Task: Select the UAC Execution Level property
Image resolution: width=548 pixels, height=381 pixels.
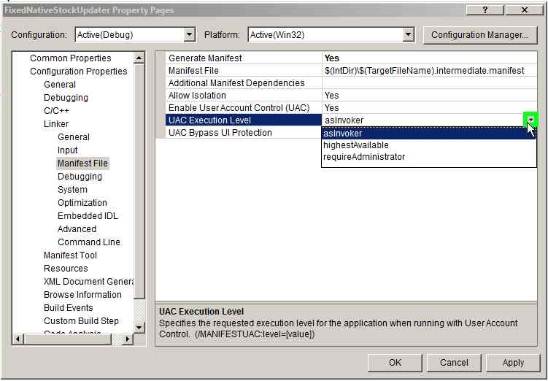Action: coord(243,120)
